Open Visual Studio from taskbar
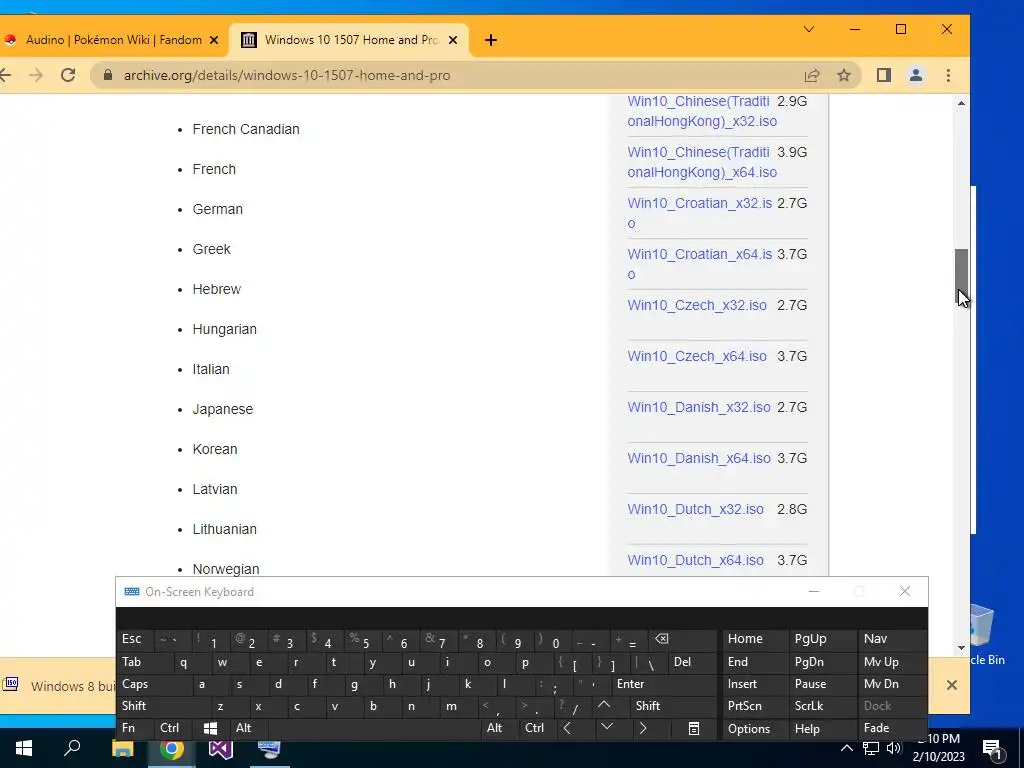The height and width of the screenshot is (768, 1024). click(221, 748)
